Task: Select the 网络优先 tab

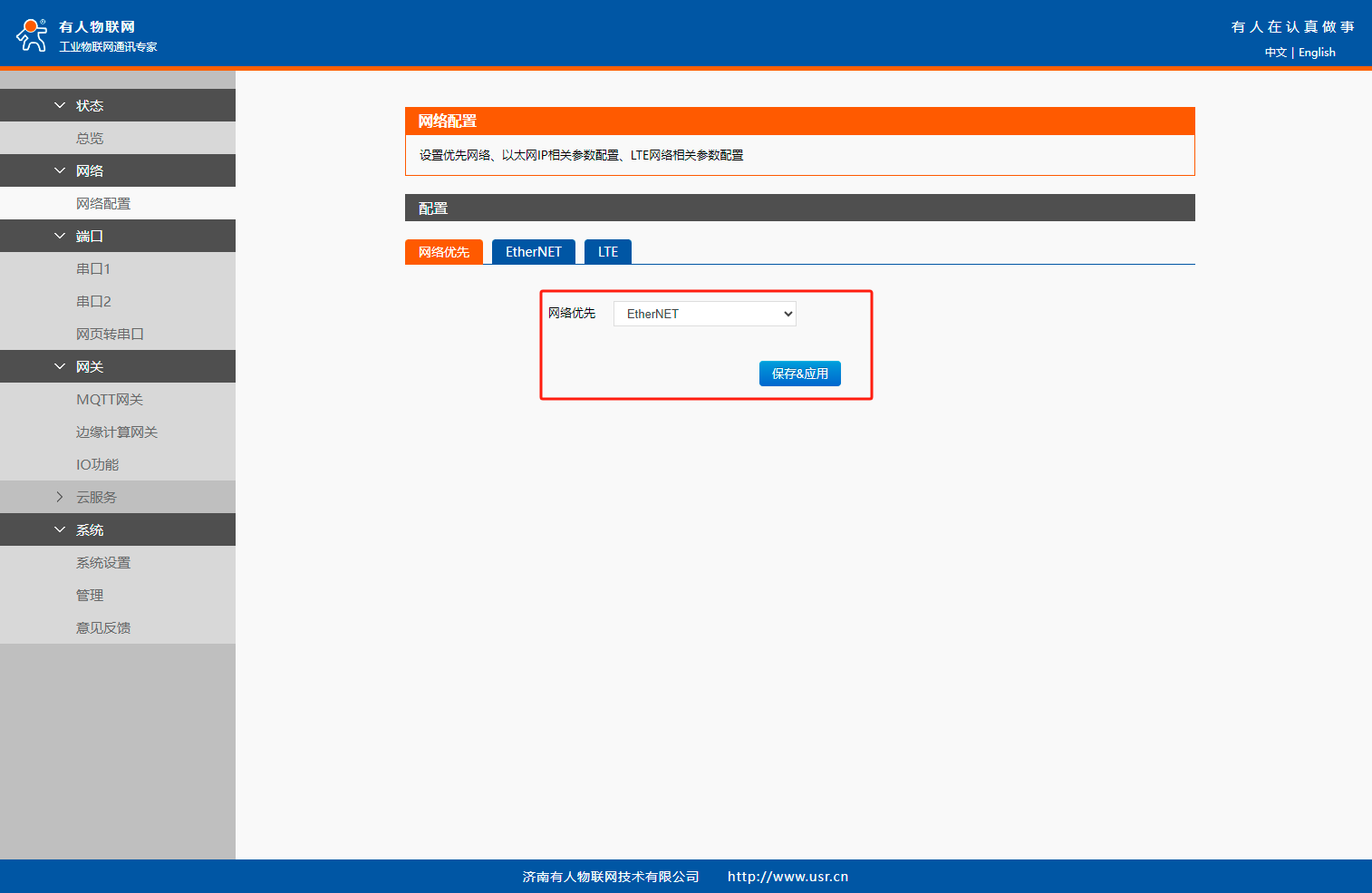Action: coord(443,252)
